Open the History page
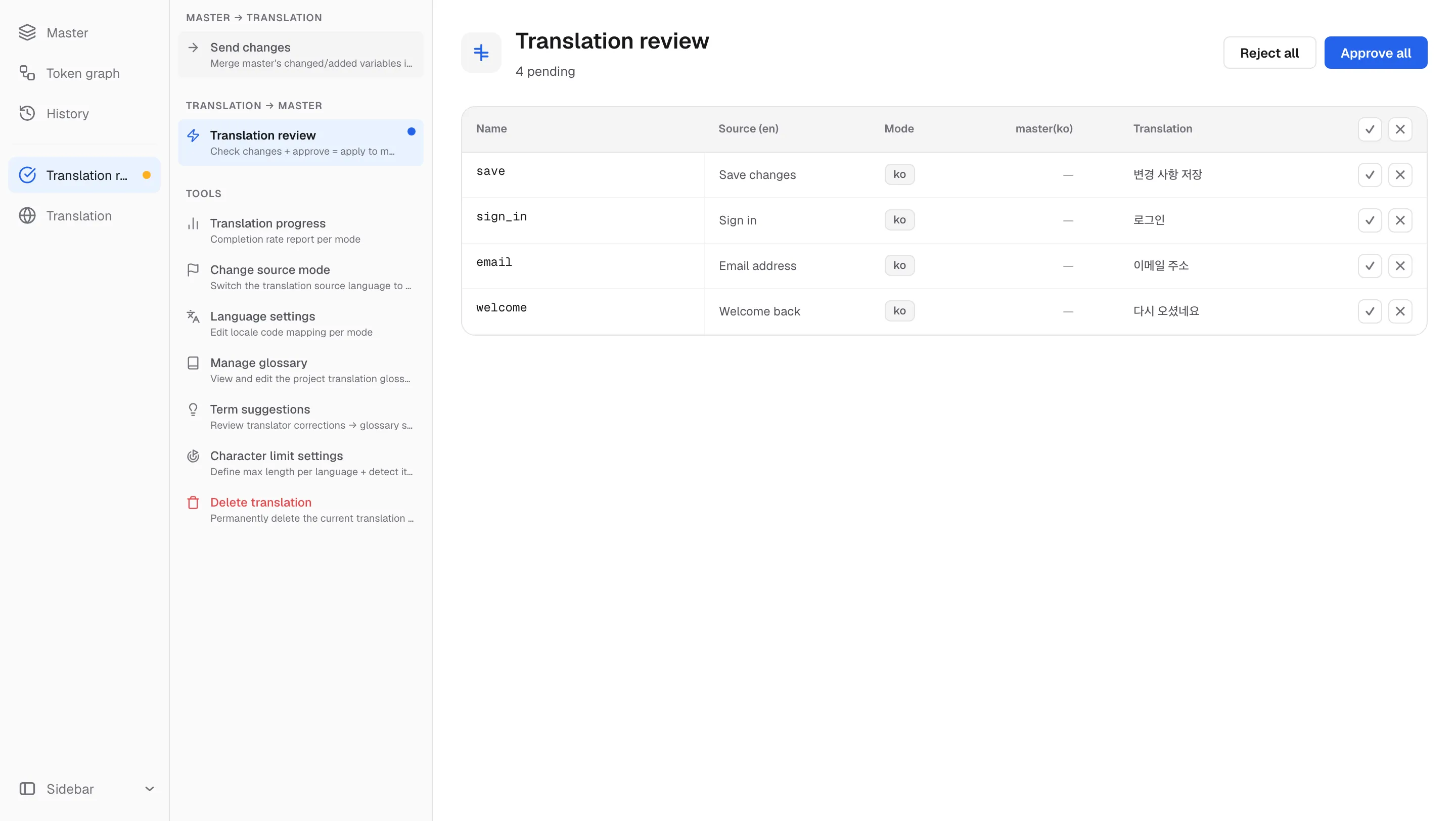The width and height of the screenshot is (1456, 821). click(x=85, y=114)
